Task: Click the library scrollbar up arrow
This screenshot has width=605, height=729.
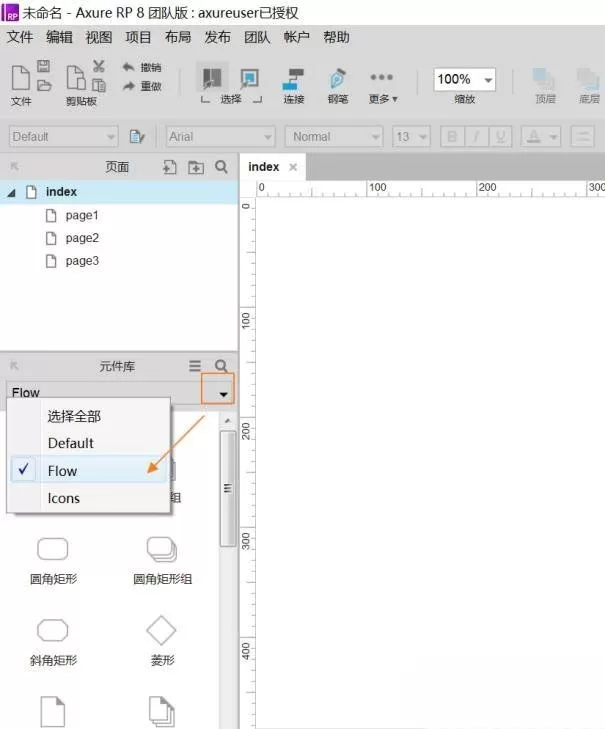Action: point(227,421)
